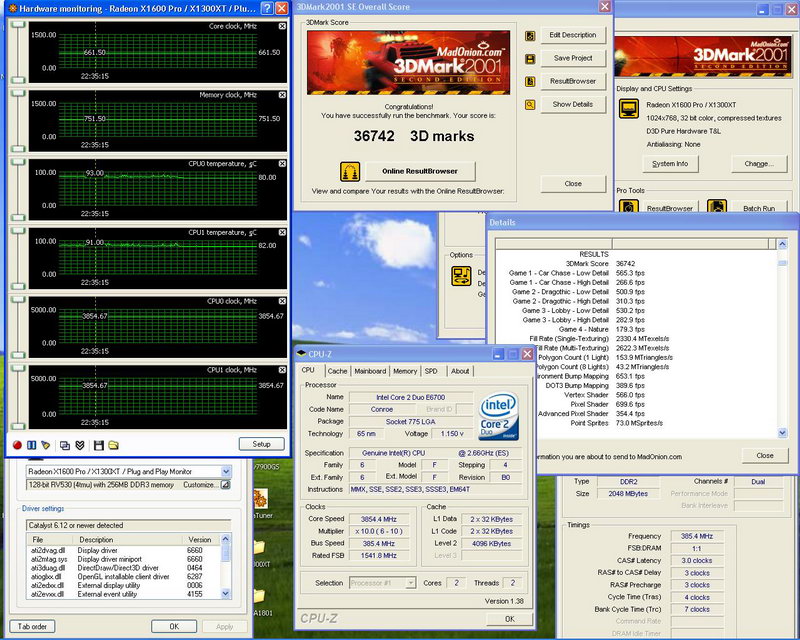Screen dimensions: 800x640
Task: Select the atioglxx.dll OpenGL driver row
Action: point(123,577)
